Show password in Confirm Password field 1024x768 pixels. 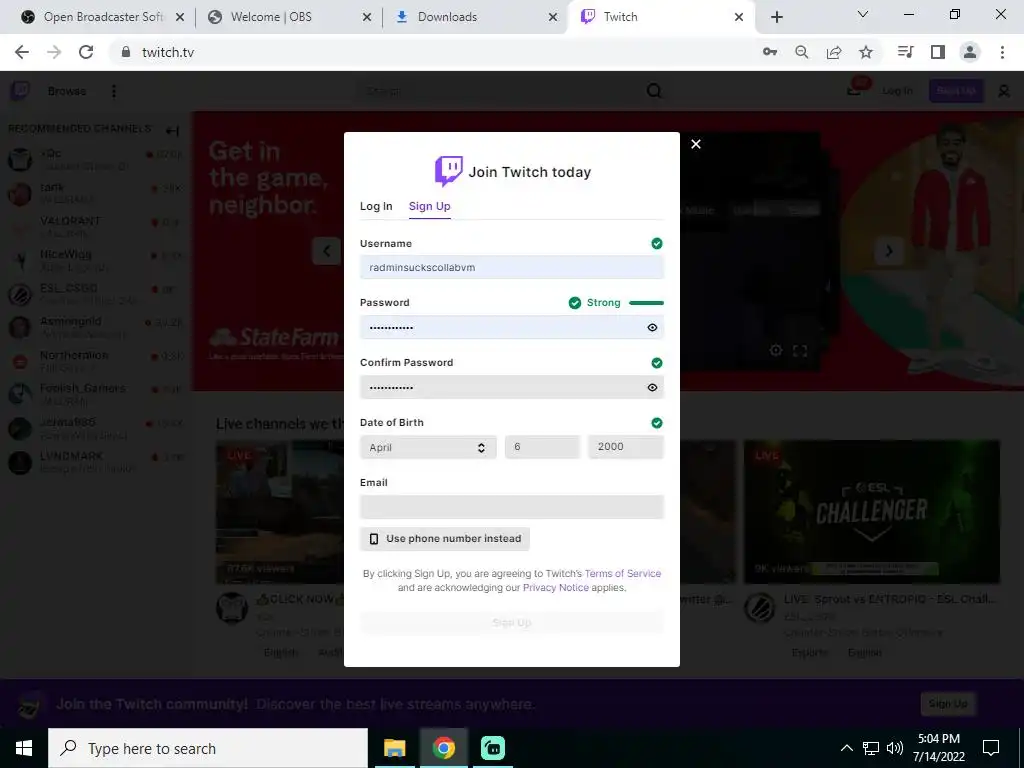pos(652,387)
